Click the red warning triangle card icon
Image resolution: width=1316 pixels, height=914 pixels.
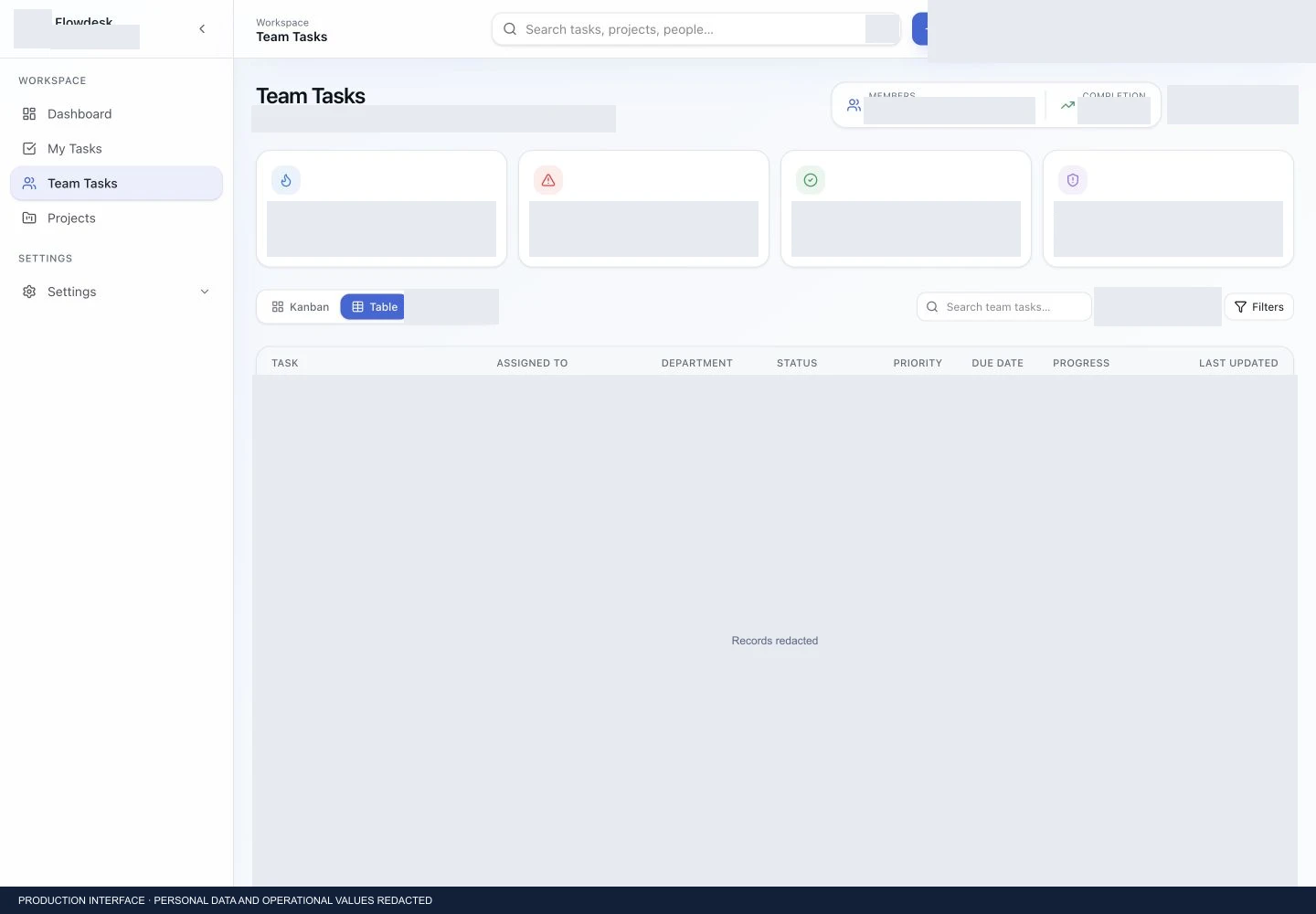(x=548, y=180)
